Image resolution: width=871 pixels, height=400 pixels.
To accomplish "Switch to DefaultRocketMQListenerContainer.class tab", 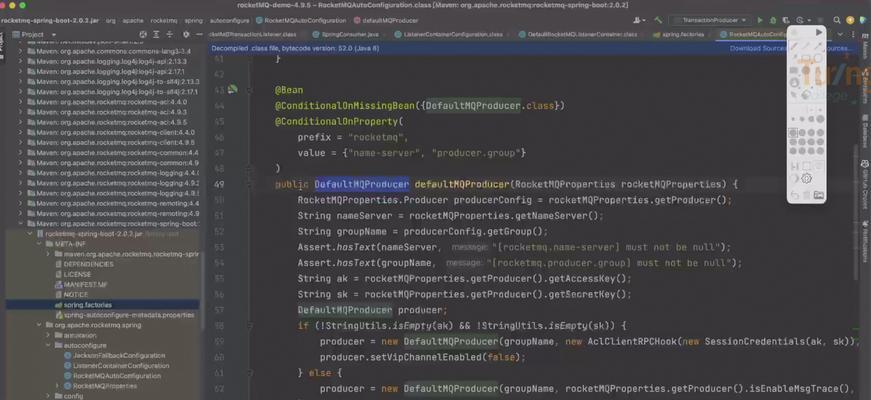I will 578,34.
